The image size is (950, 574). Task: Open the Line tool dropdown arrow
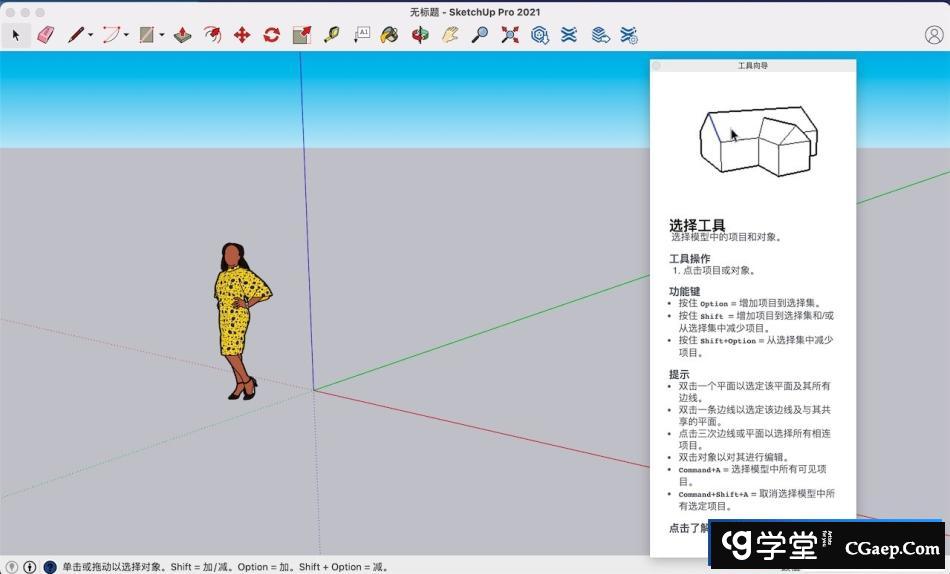point(91,35)
